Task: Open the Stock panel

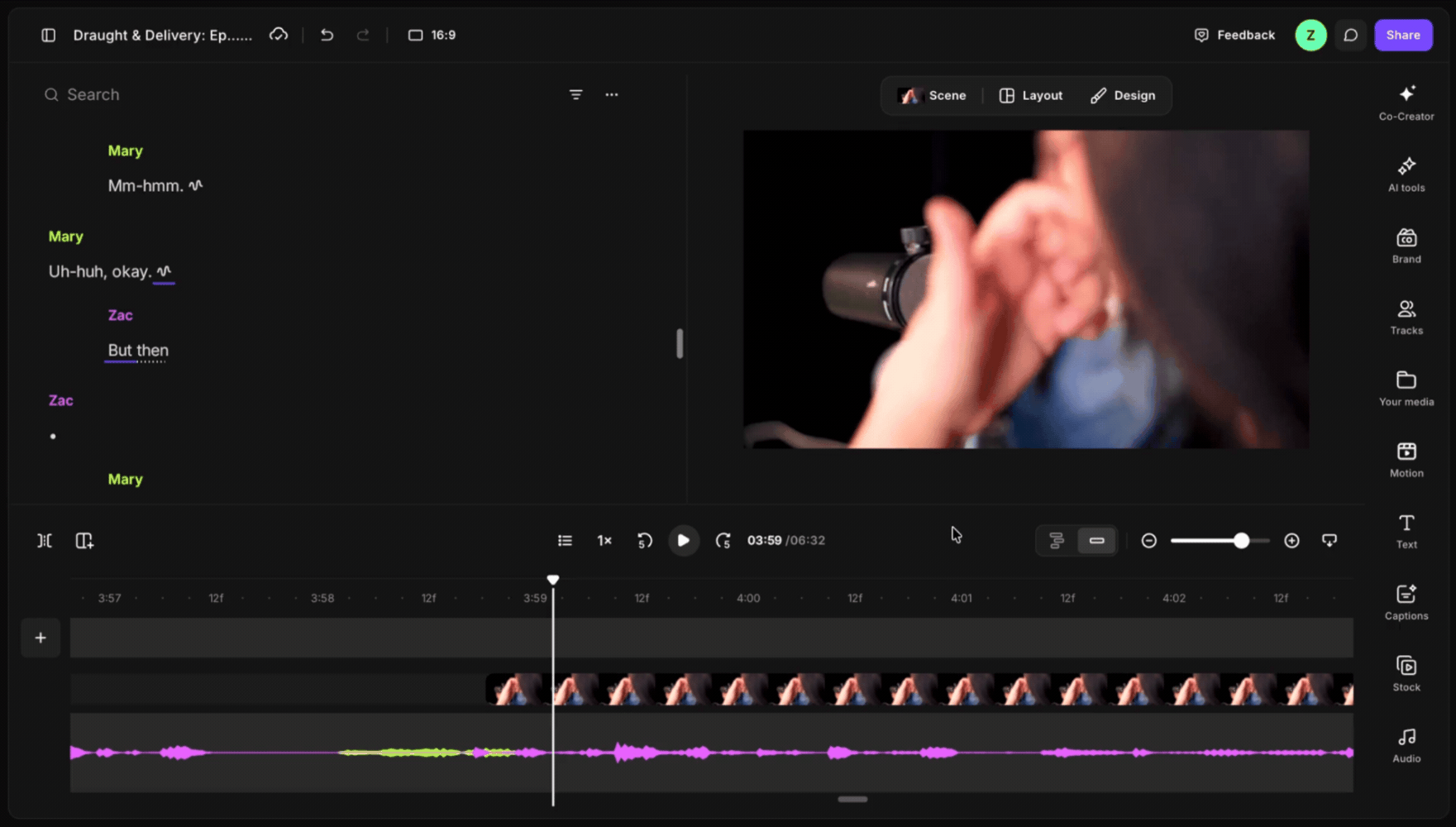Action: pos(1406,673)
